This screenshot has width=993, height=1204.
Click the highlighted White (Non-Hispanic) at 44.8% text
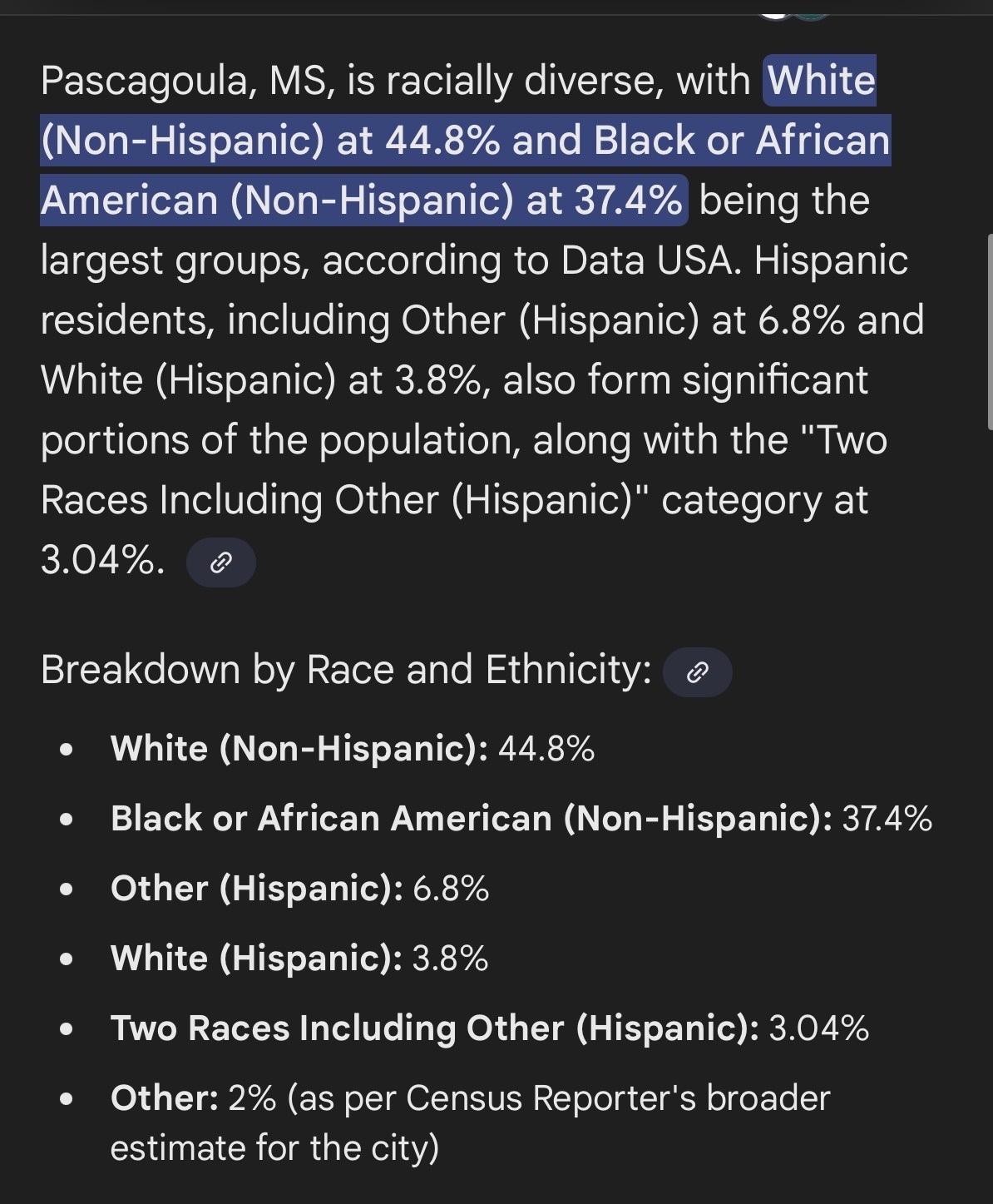click(466, 140)
